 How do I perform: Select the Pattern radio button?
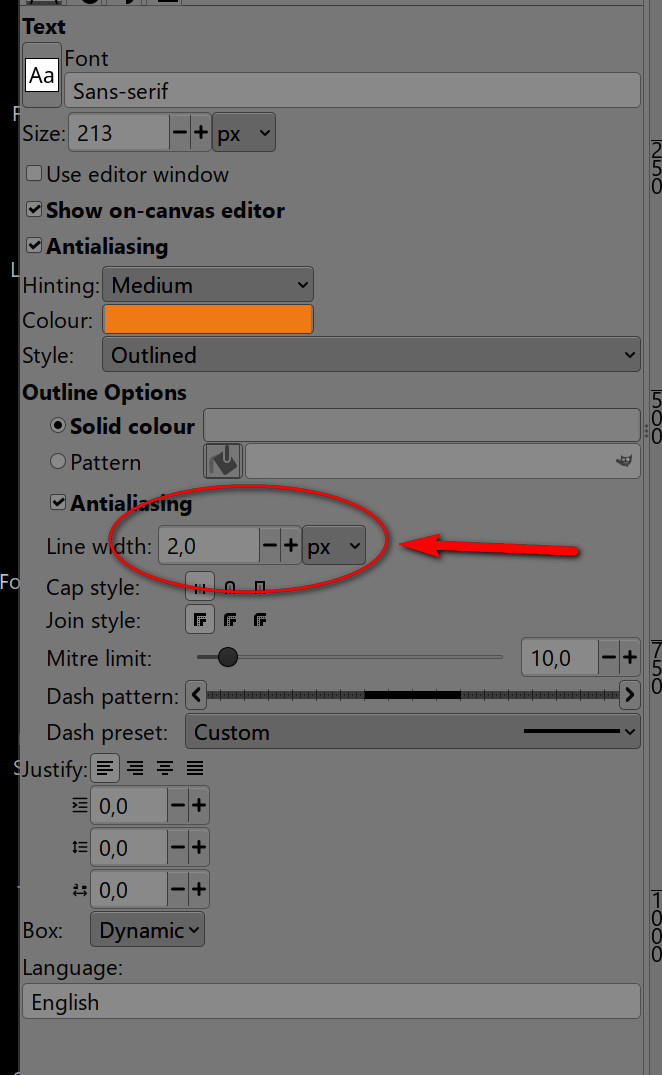pos(58,462)
